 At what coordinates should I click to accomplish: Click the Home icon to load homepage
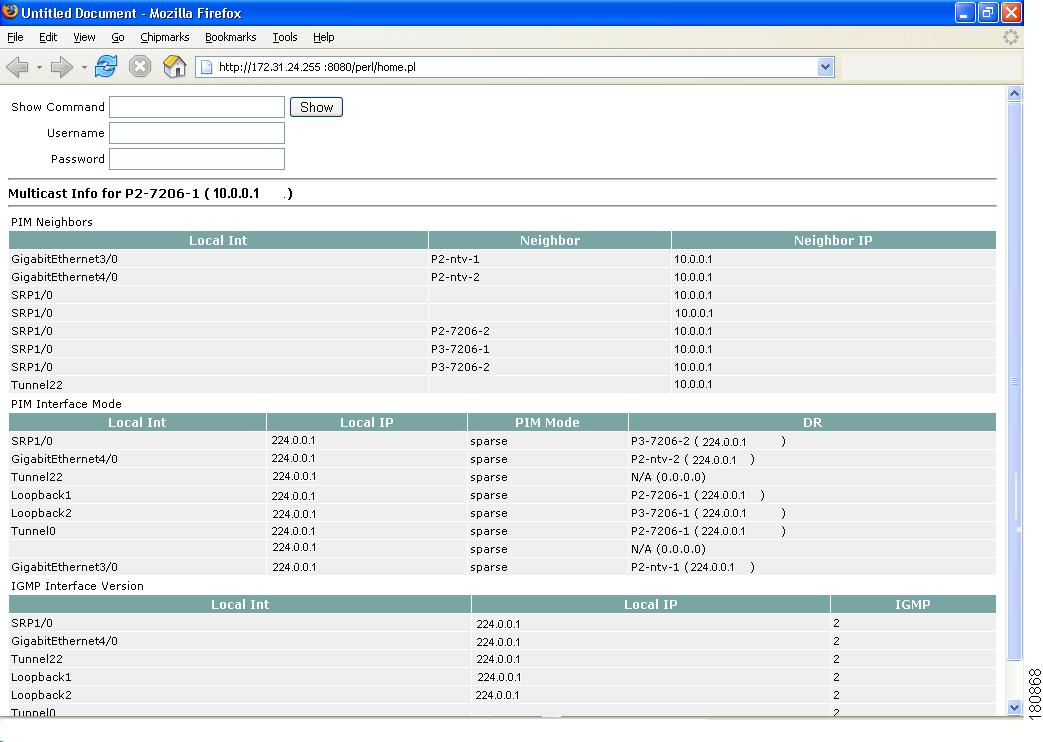(173, 66)
